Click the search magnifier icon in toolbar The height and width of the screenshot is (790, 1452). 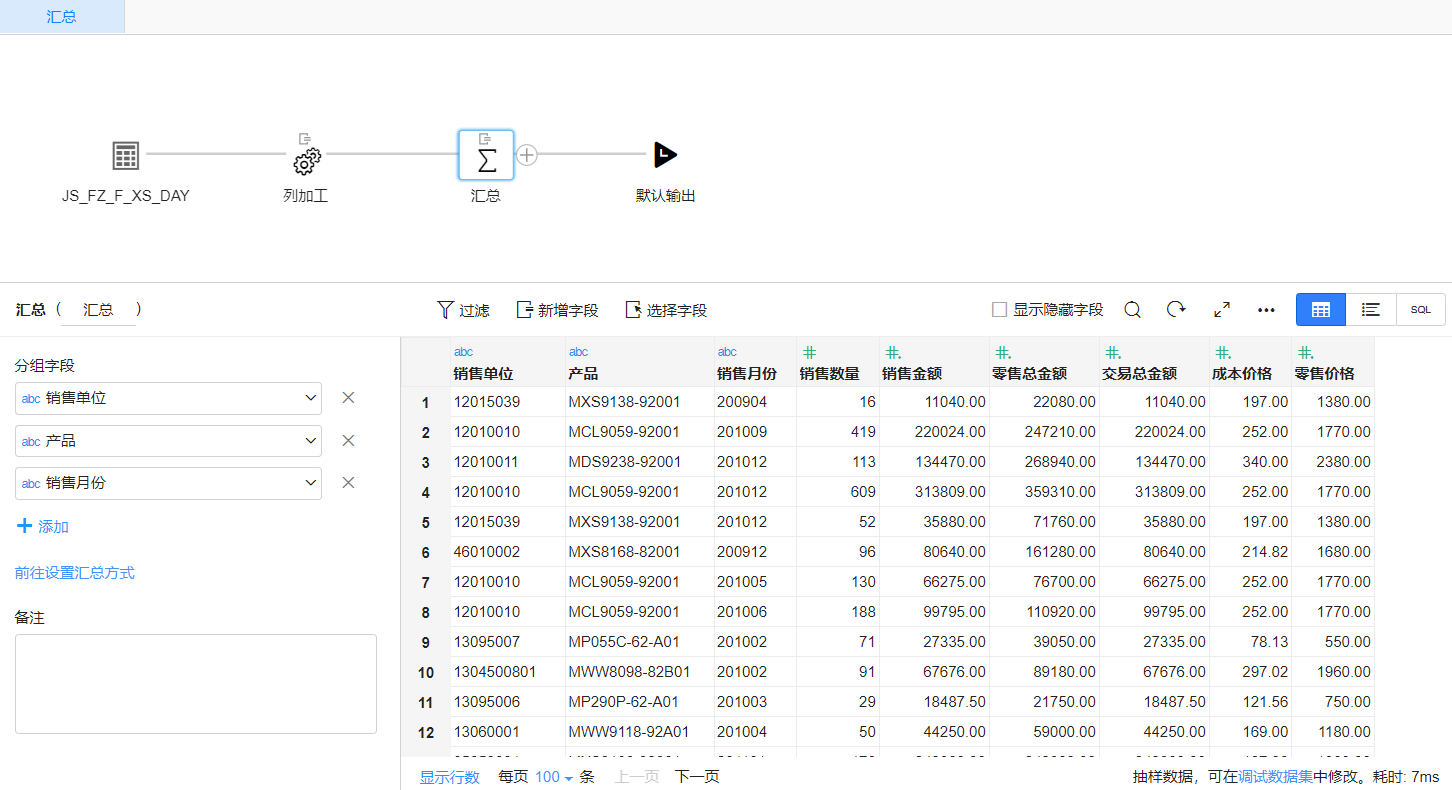pyautogui.click(x=1132, y=310)
